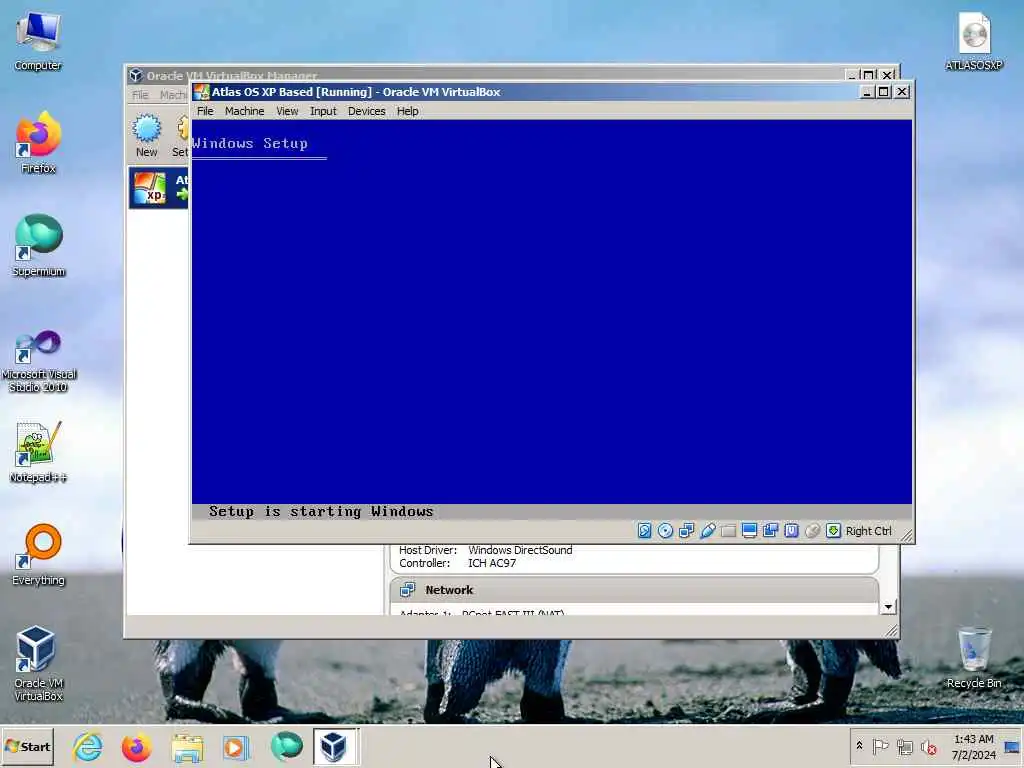1024x768 pixels.
Task: Select the Supermium desktop shortcut
Action: [38, 245]
